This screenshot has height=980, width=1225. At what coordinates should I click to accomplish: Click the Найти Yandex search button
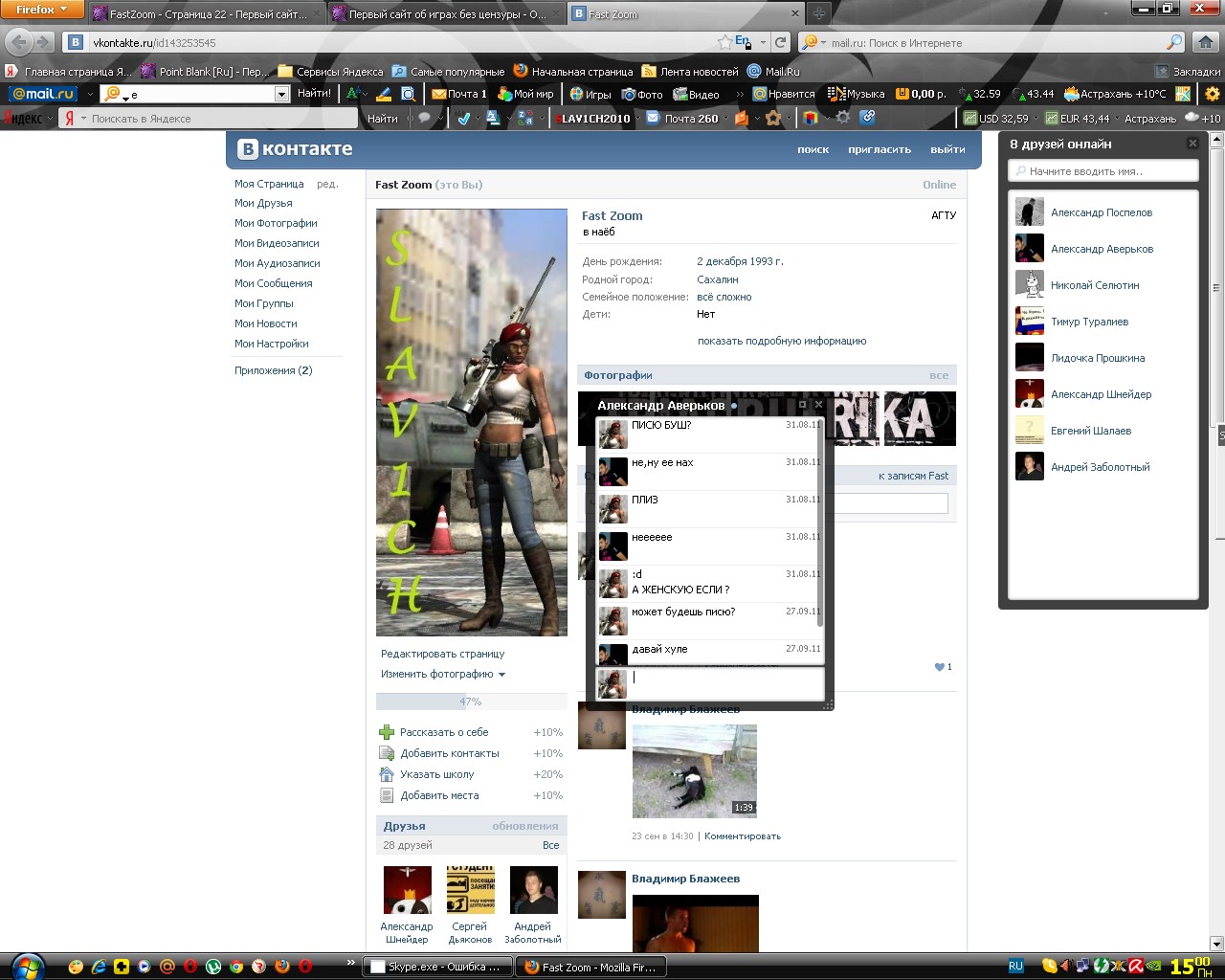383,119
